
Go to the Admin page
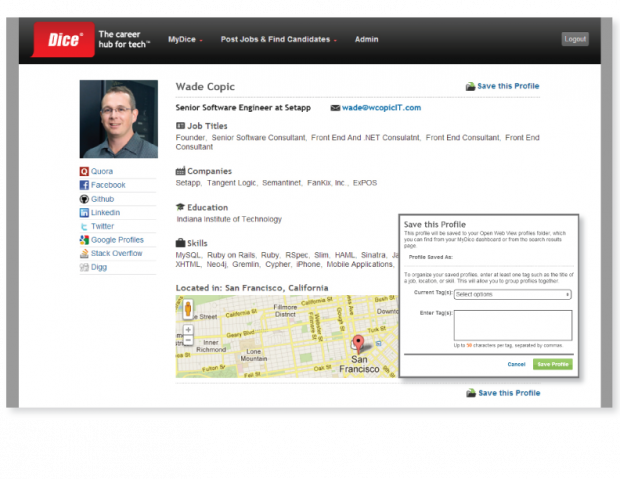(367, 40)
